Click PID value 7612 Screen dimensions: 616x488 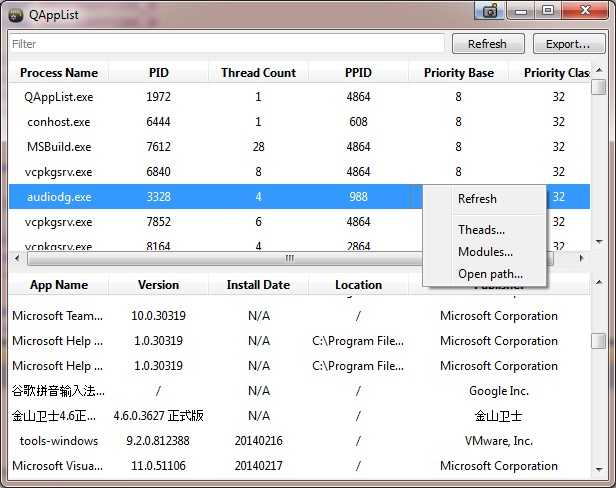[159, 147]
